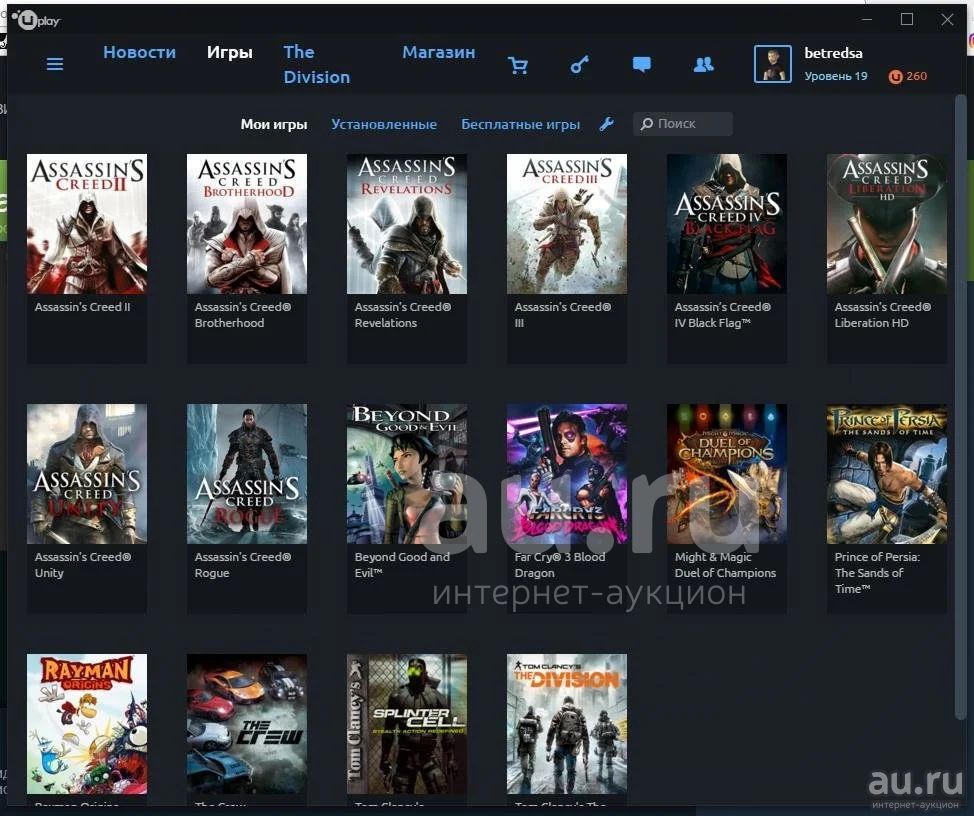This screenshot has height=816, width=974.
Task: Open Prince of Persia Sands of Time cover
Action: pyautogui.click(x=887, y=474)
